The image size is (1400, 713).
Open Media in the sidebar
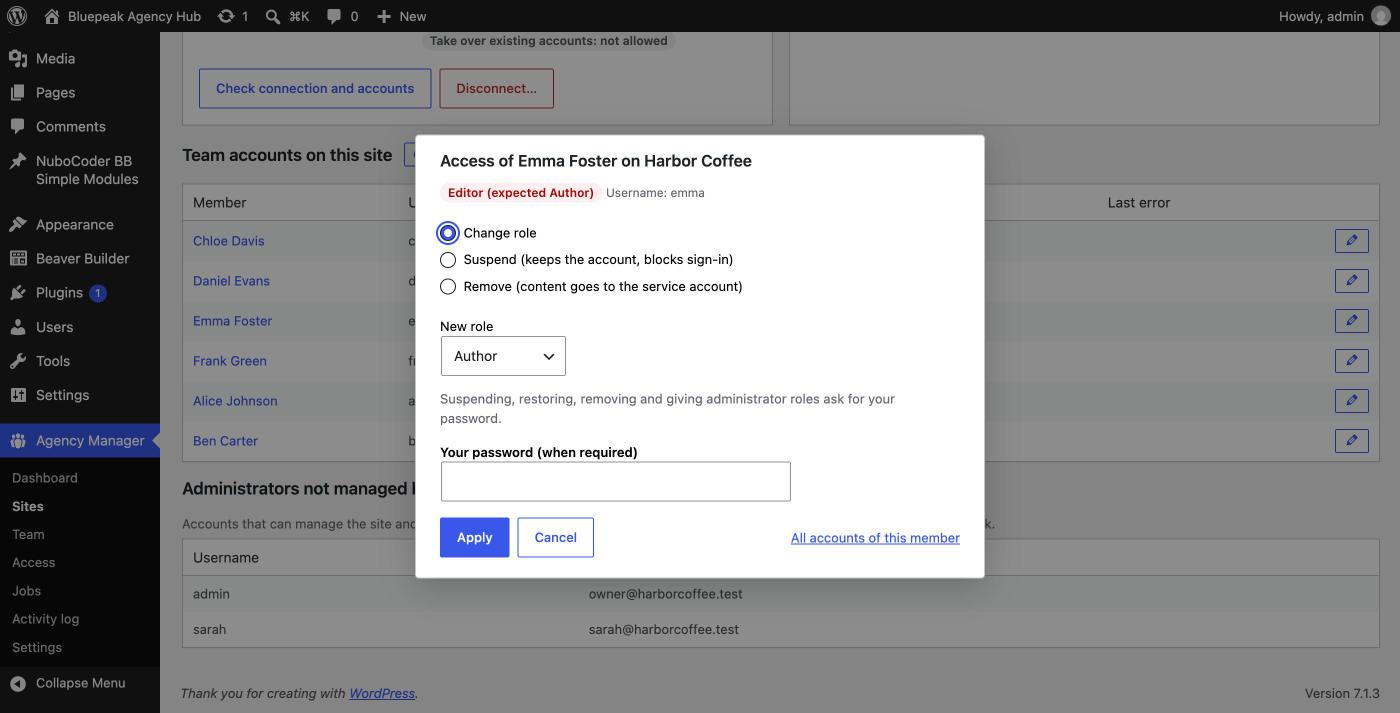(55, 59)
